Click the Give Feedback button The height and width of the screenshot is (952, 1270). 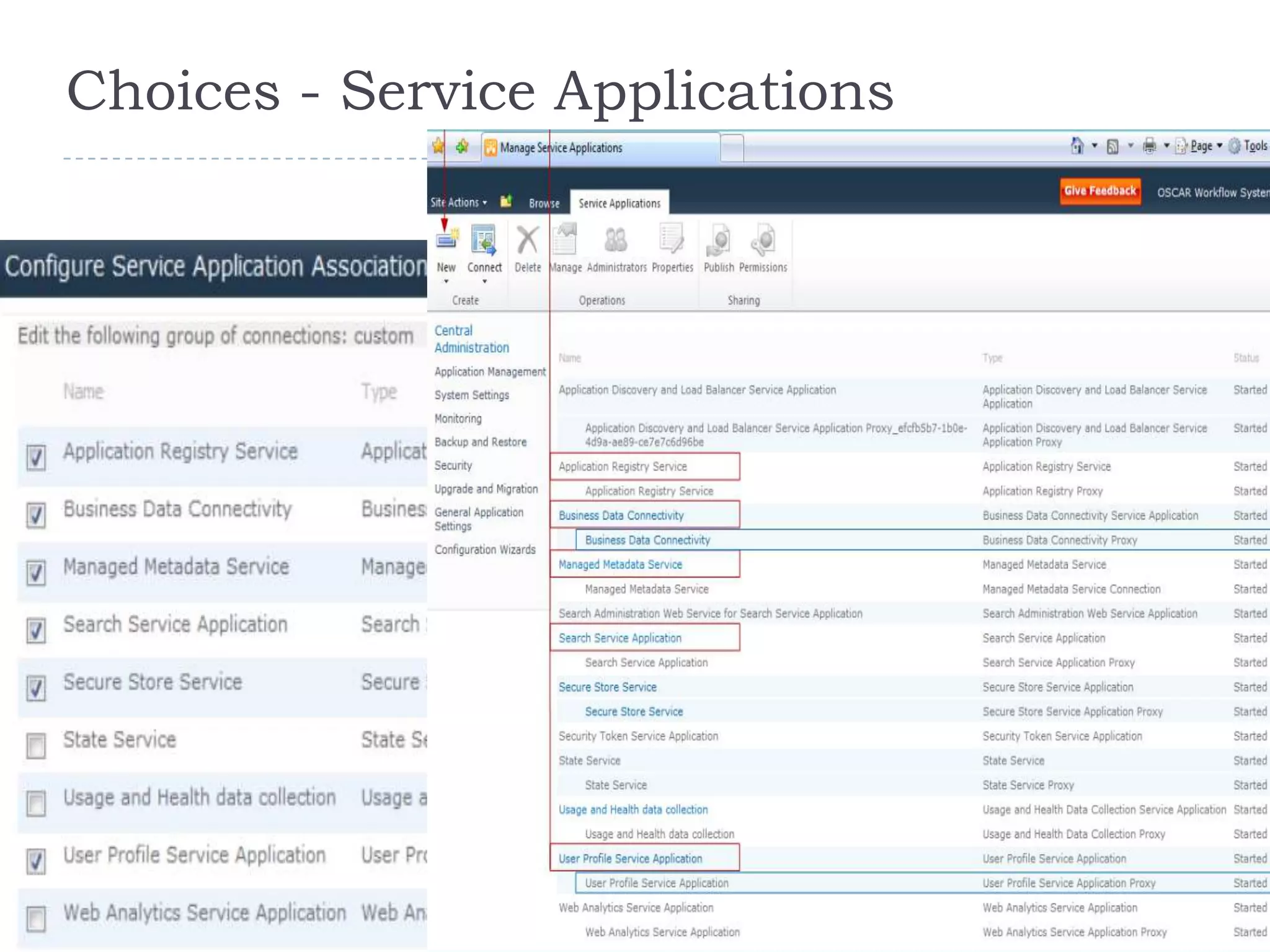click(1100, 191)
